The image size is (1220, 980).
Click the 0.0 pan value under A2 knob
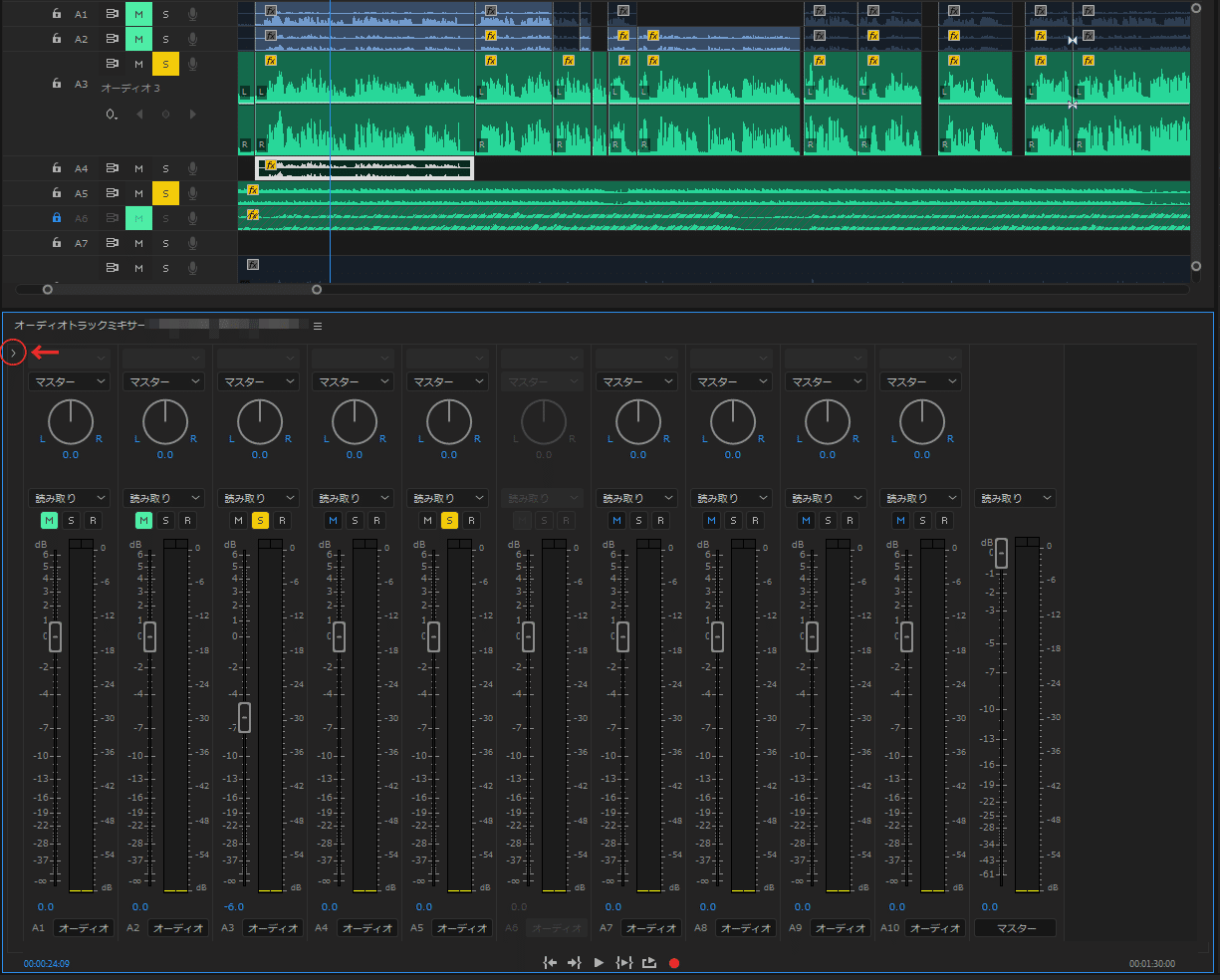(164, 455)
